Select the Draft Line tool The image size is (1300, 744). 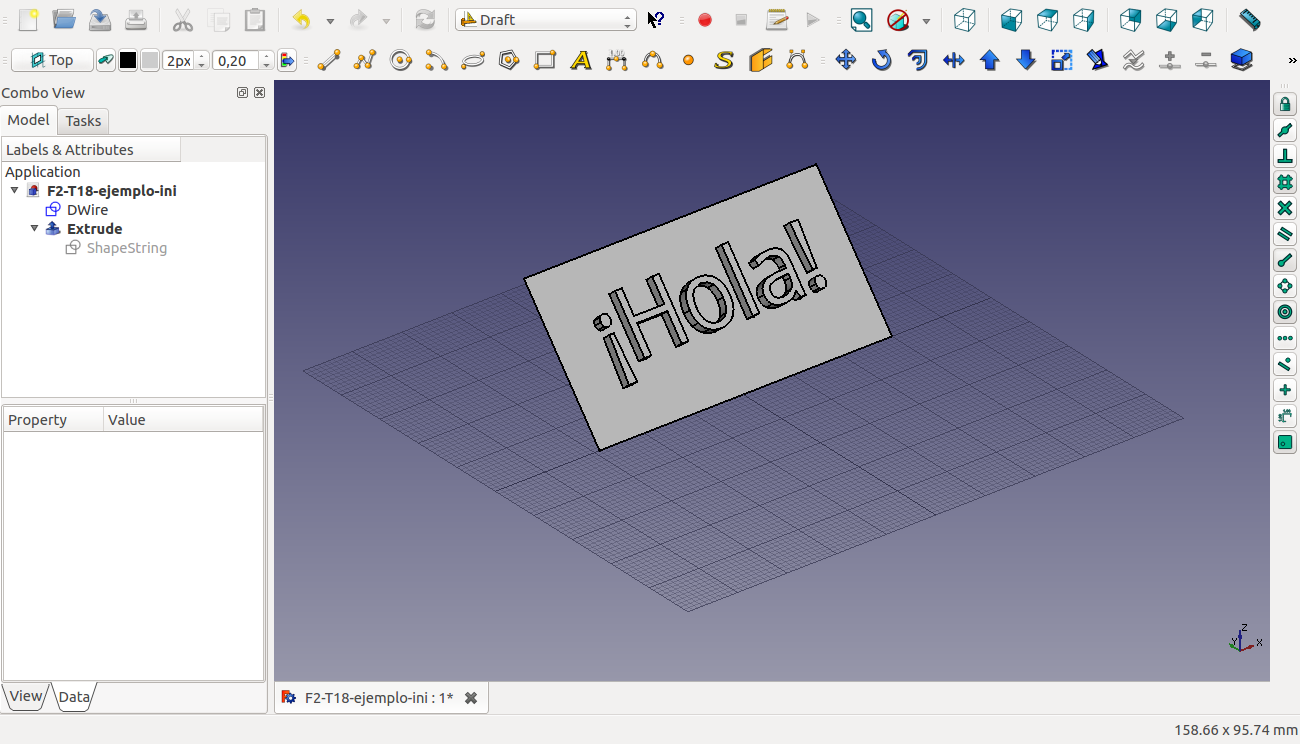(329, 61)
